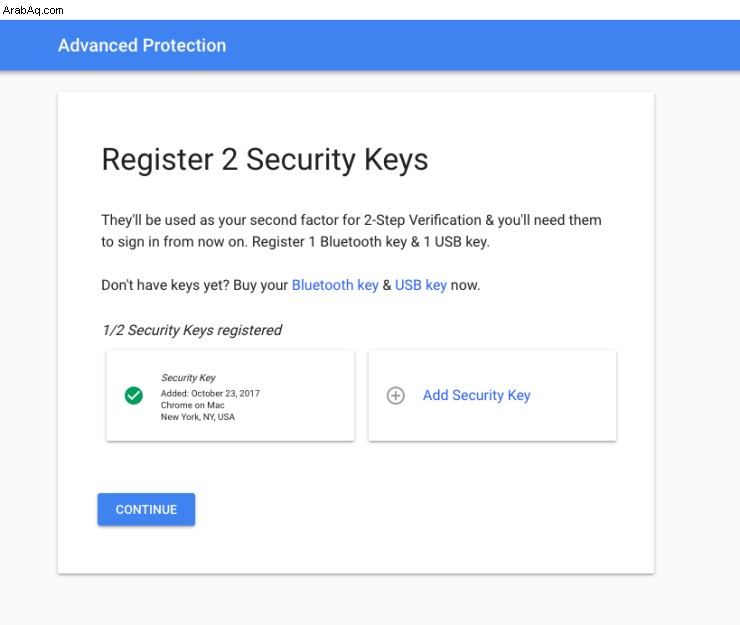Click the ArabAq.com watermark text
Viewport: 740px width, 625px height.
point(33,10)
